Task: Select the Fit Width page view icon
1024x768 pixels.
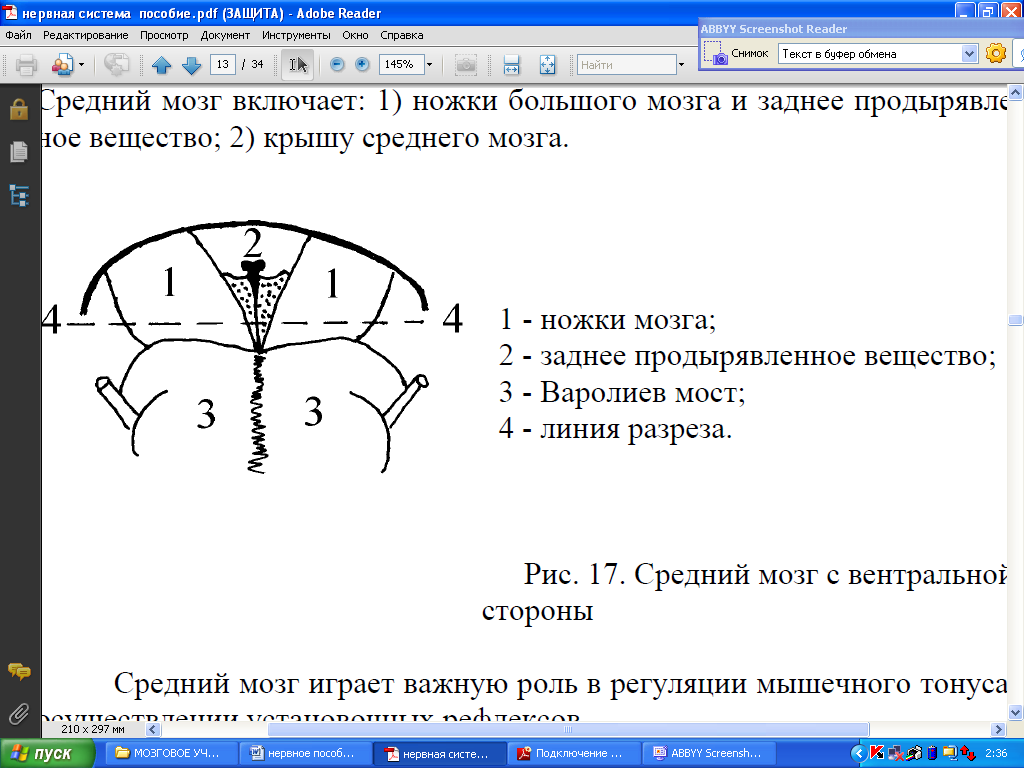Action: [511, 65]
